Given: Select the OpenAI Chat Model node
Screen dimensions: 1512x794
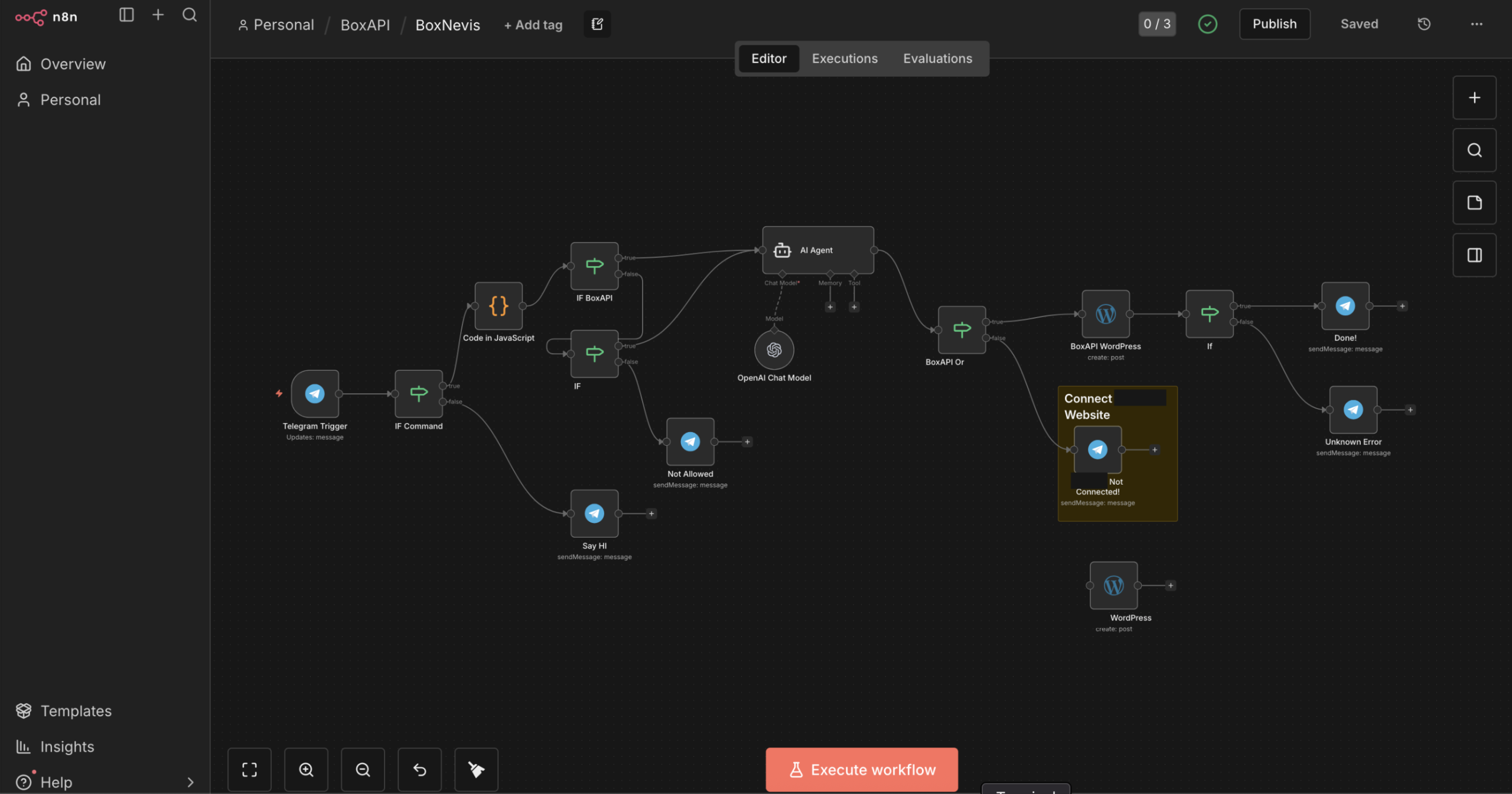Looking at the screenshot, I should [x=774, y=350].
